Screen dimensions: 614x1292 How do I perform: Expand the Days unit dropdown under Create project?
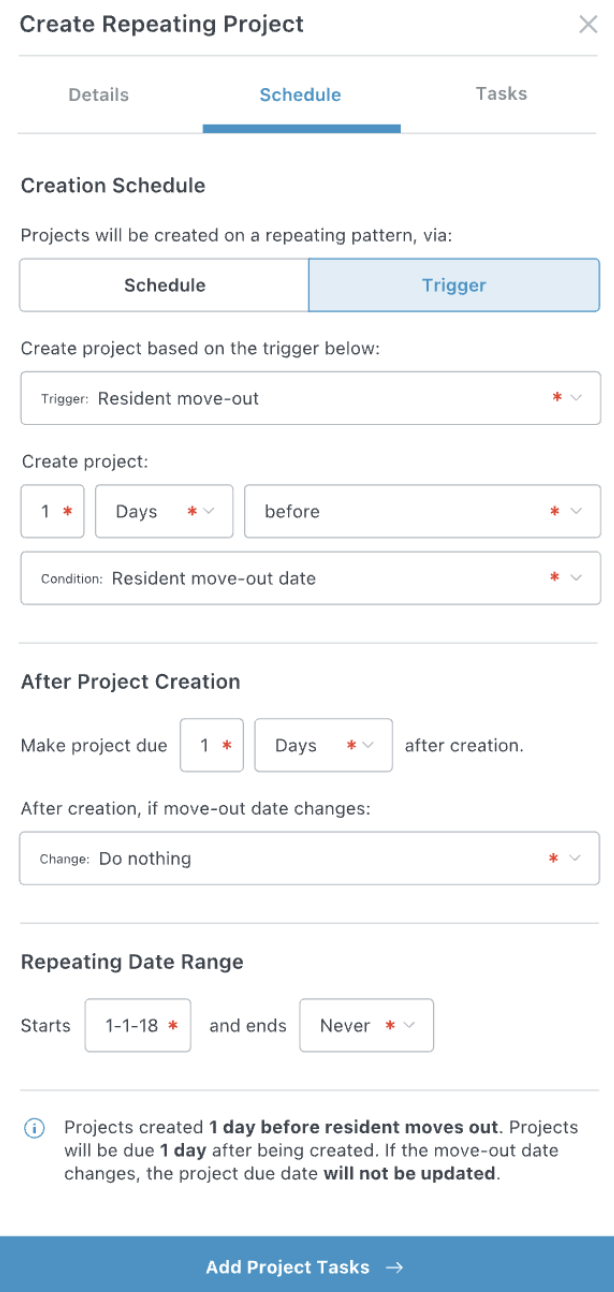[x=164, y=511]
